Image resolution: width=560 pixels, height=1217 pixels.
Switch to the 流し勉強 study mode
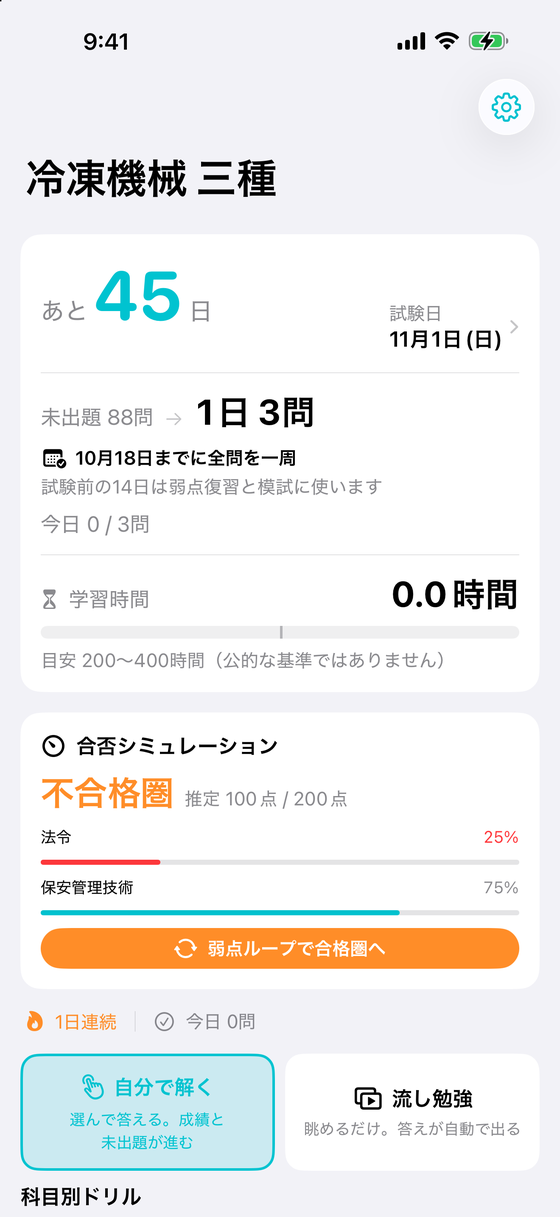coord(412,1112)
